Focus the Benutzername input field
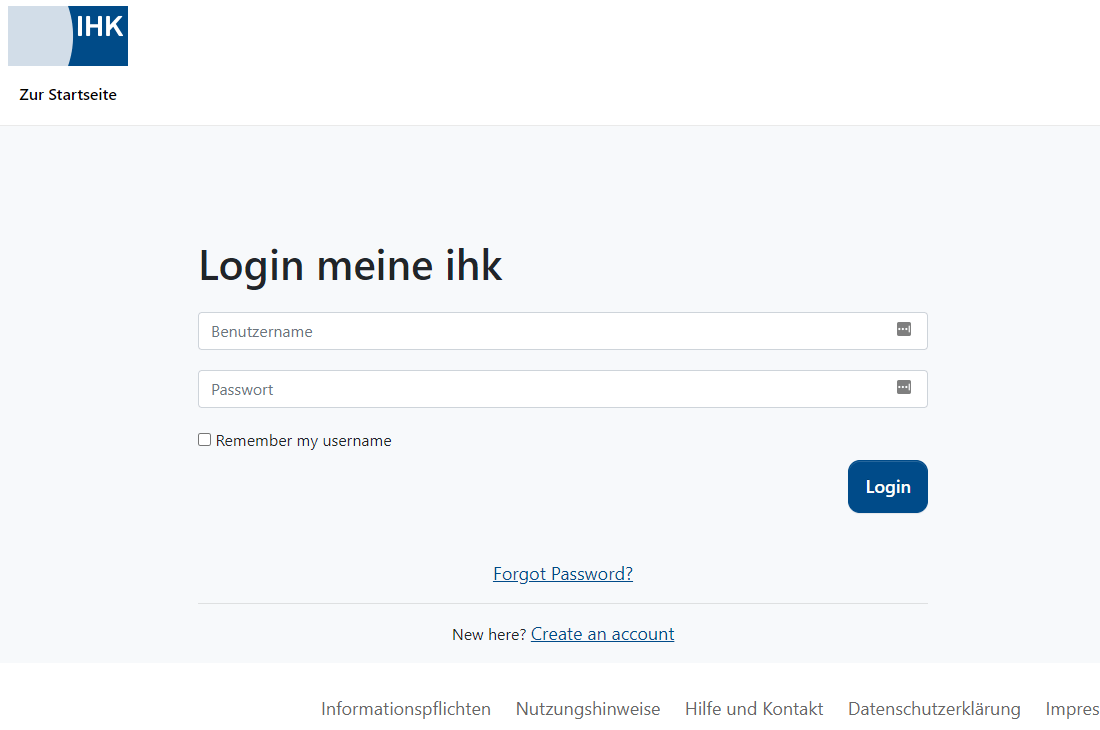This screenshot has width=1100, height=730. pos(563,331)
